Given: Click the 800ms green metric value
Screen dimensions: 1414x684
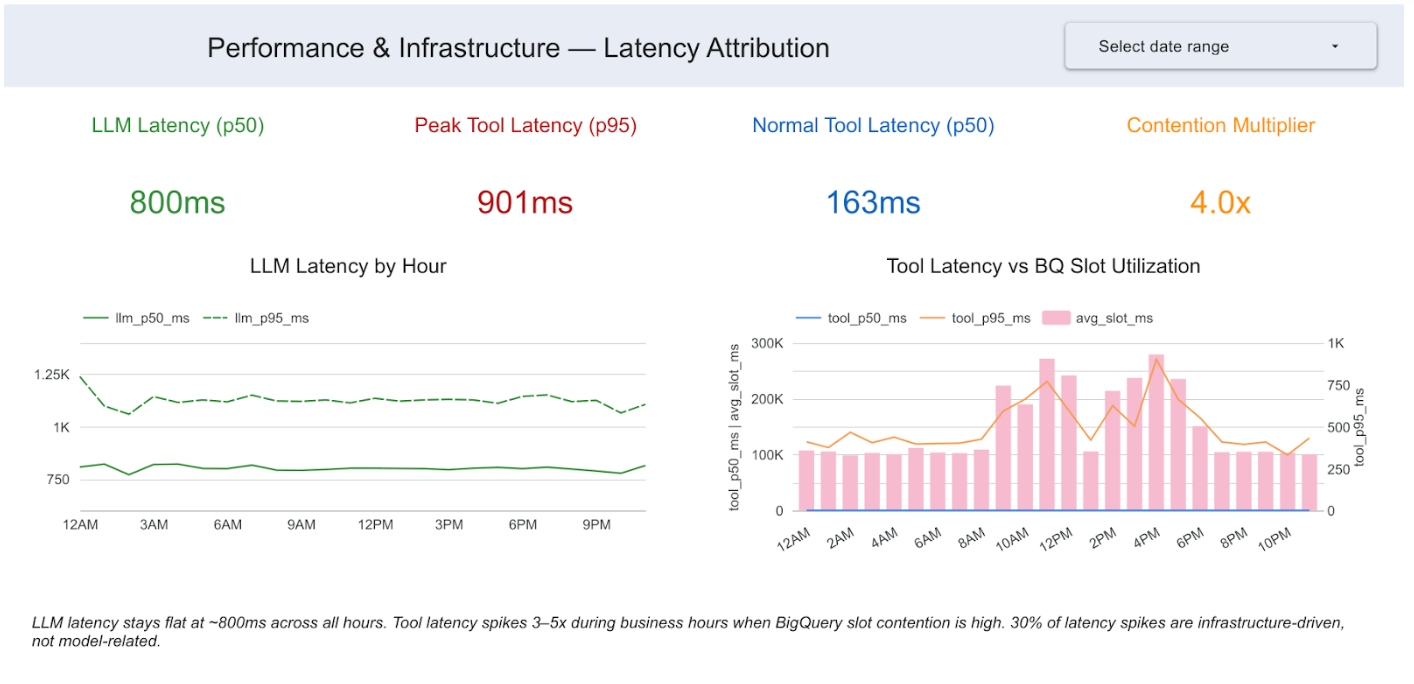Looking at the screenshot, I should [176, 202].
